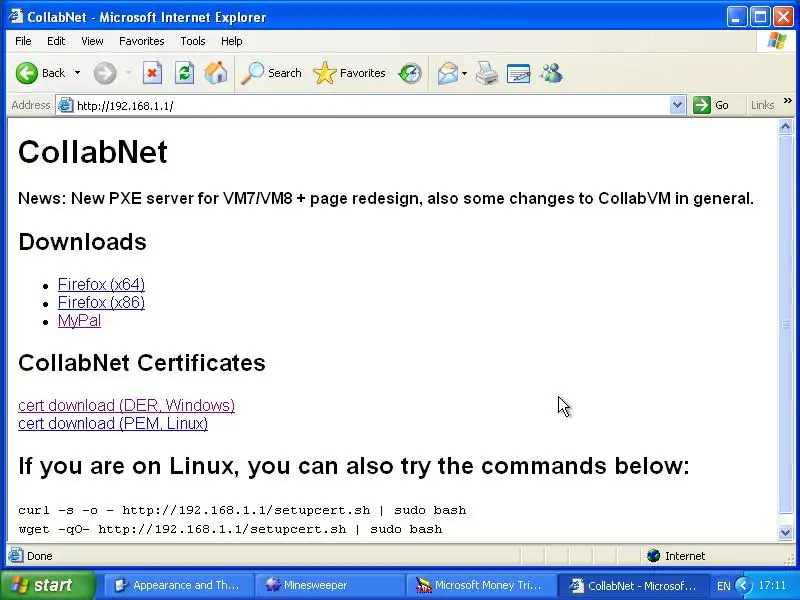Click the address bar URL field
The width and height of the screenshot is (800, 600).
pos(371,106)
